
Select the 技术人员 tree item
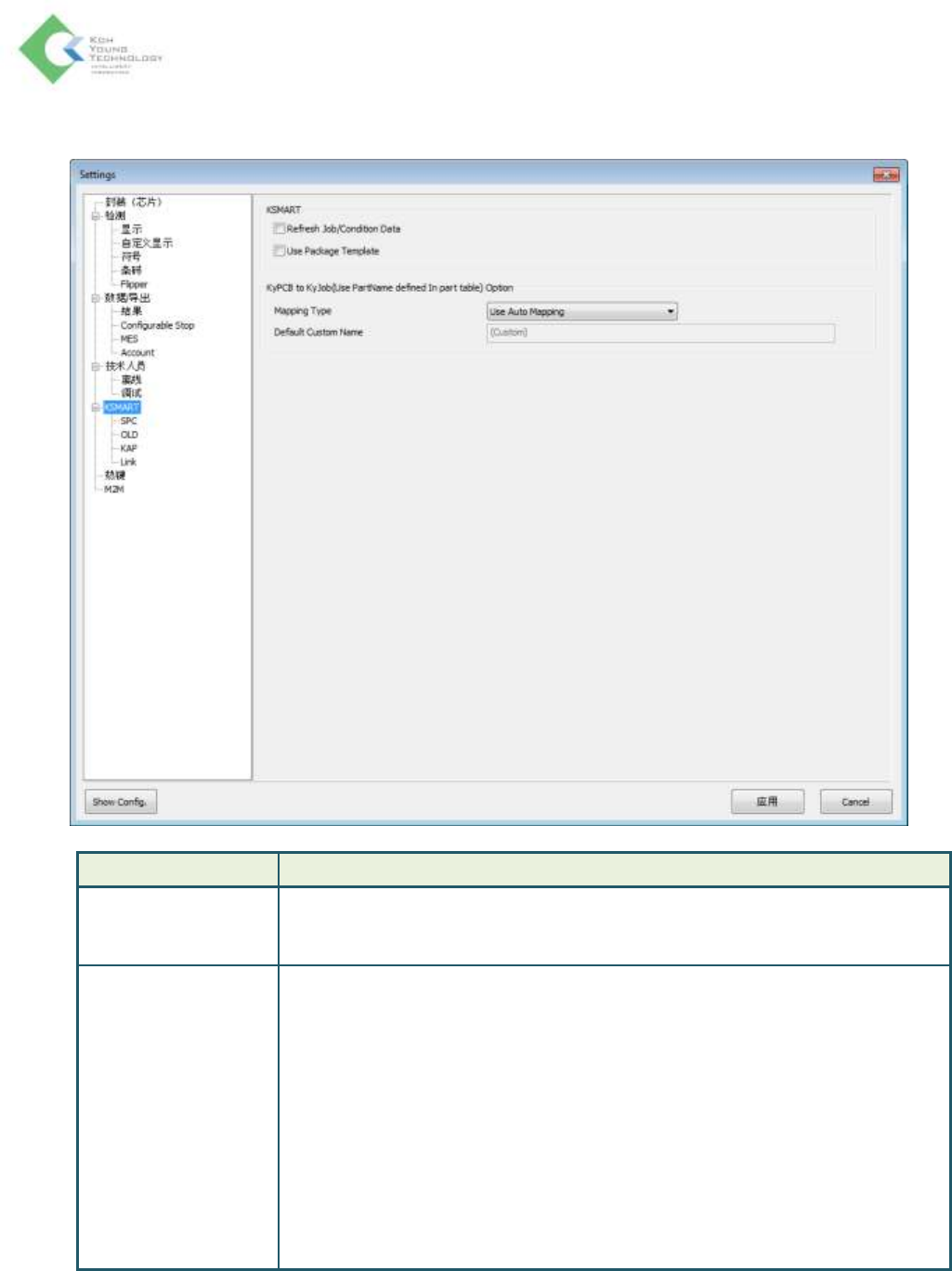pyautogui.click(x=125, y=366)
